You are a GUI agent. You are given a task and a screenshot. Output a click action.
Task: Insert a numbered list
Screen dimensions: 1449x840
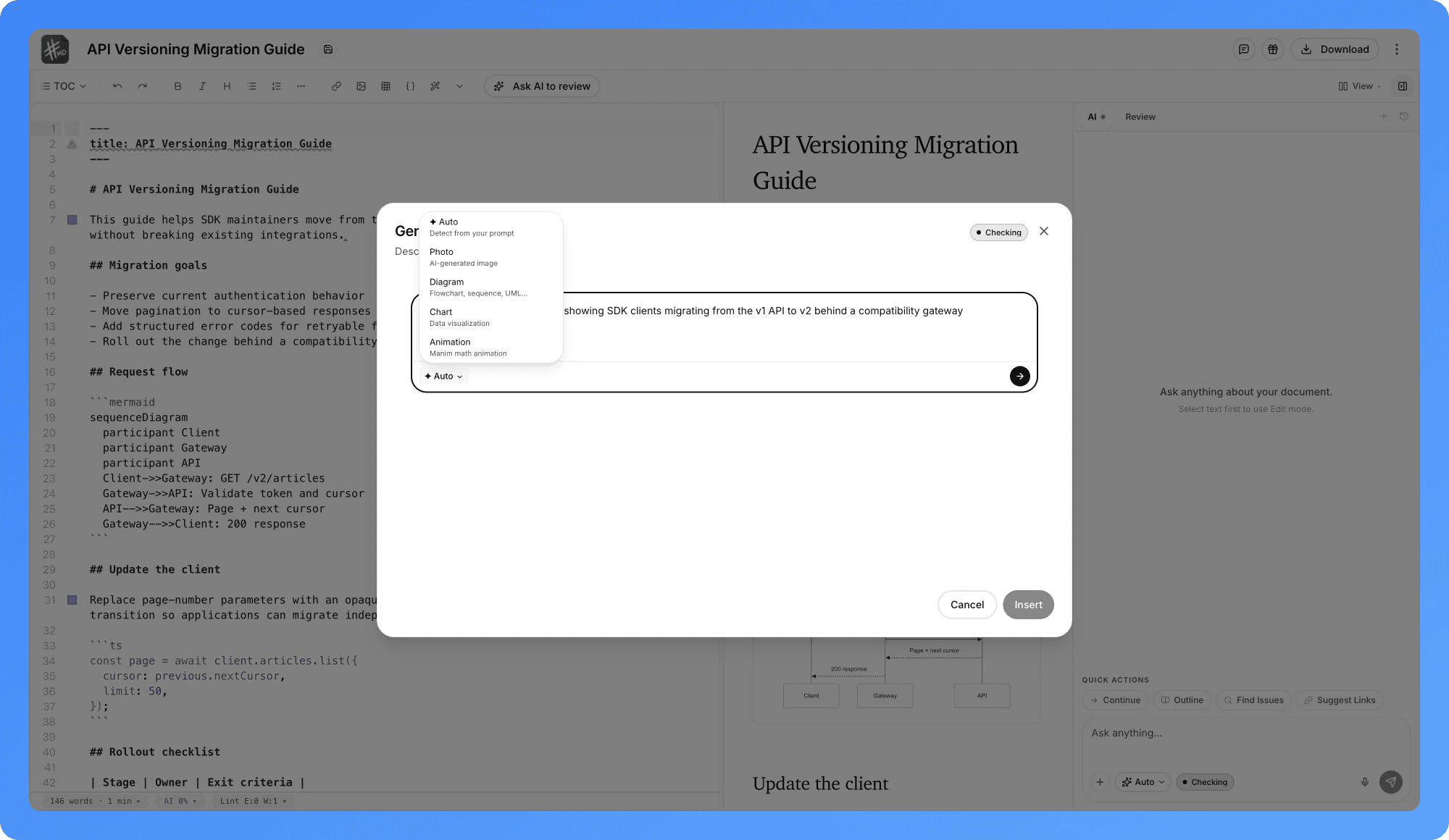(x=276, y=86)
